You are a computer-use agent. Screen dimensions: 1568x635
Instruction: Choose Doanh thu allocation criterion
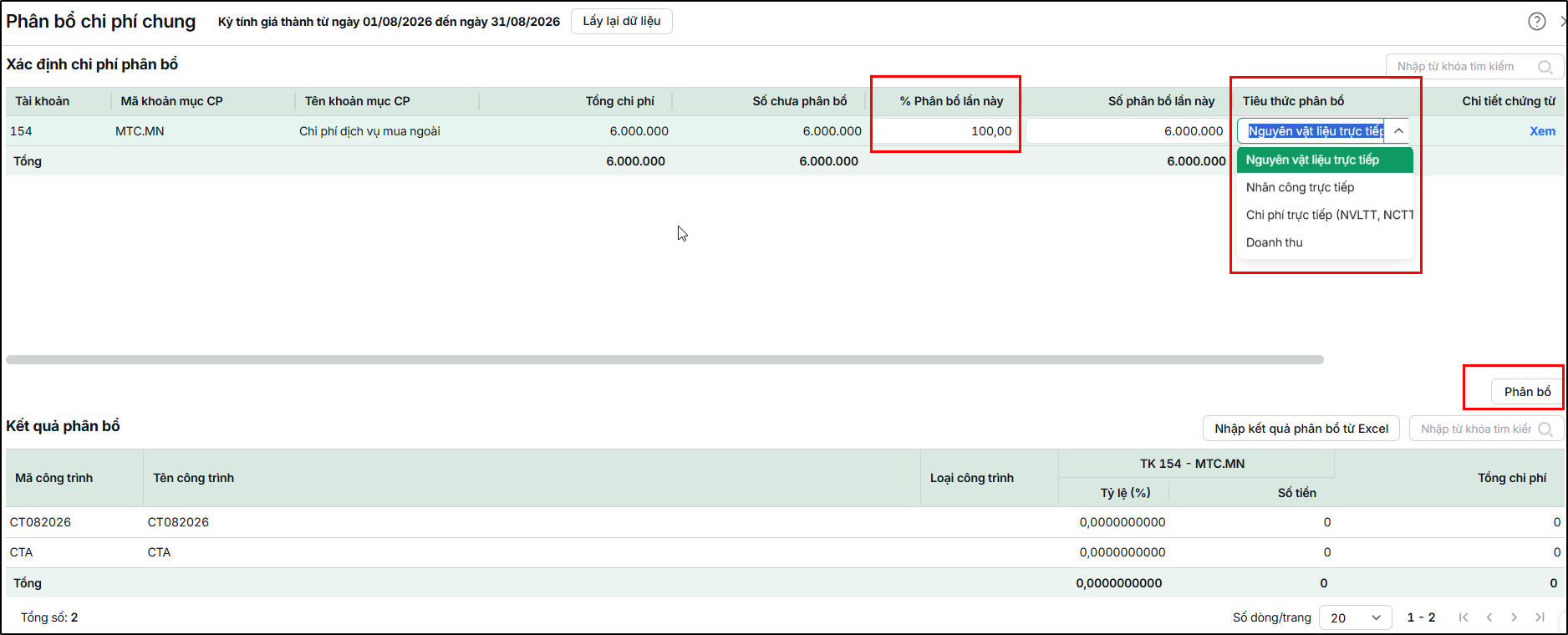click(x=1325, y=242)
